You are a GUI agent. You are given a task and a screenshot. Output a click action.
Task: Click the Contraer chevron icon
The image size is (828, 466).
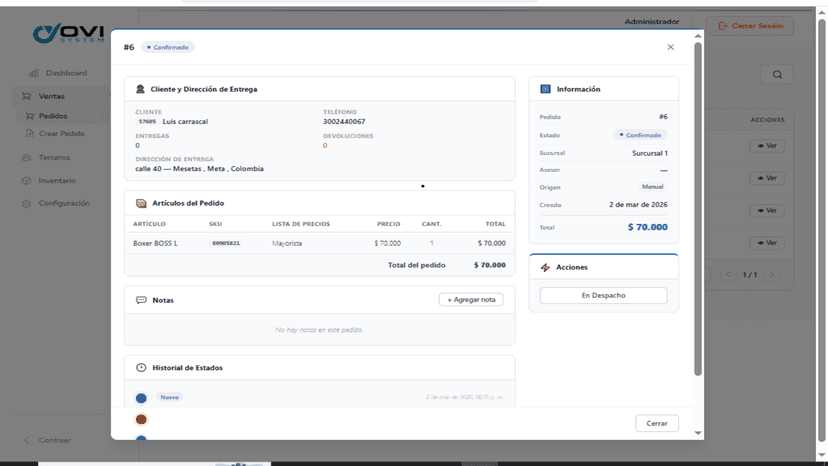click(26, 440)
